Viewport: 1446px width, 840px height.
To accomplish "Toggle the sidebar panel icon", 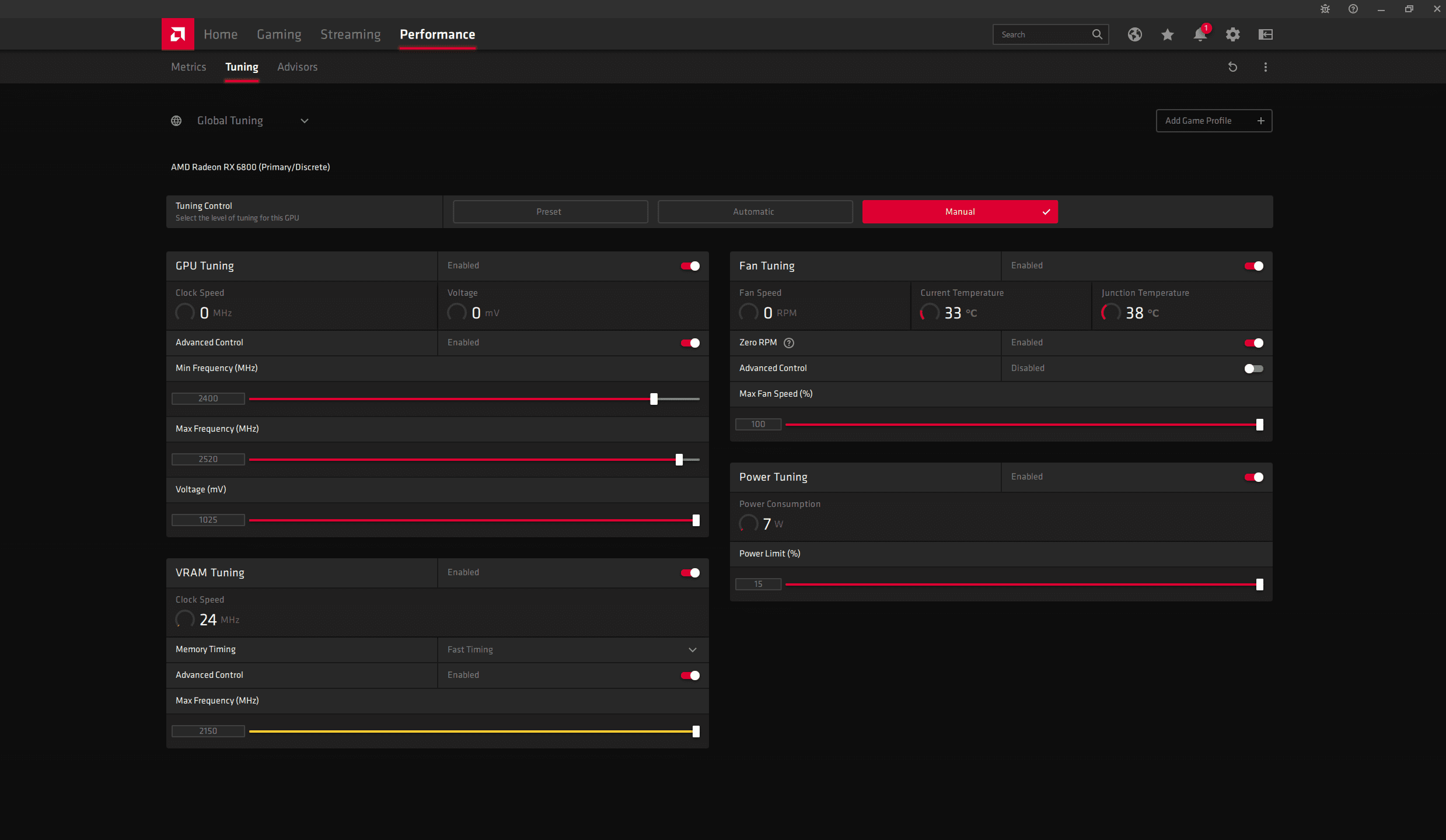I will [x=1265, y=34].
